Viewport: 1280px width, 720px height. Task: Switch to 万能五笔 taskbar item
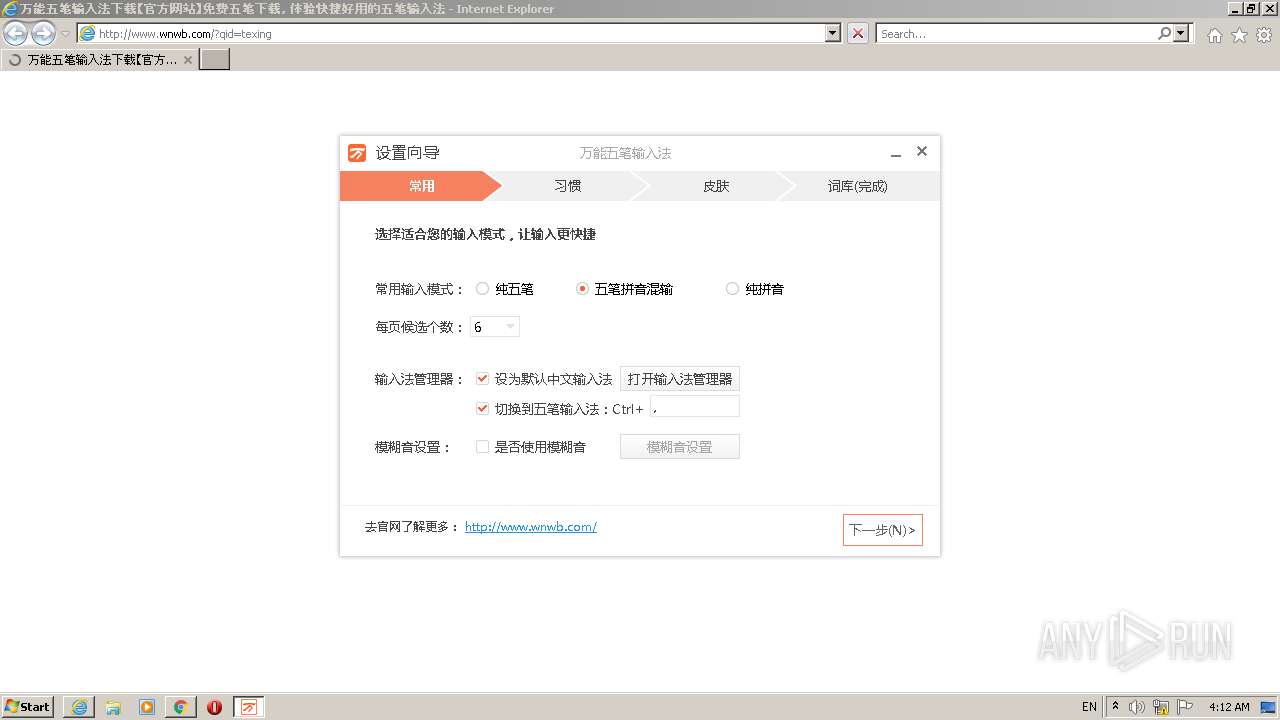click(x=249, y=707)
